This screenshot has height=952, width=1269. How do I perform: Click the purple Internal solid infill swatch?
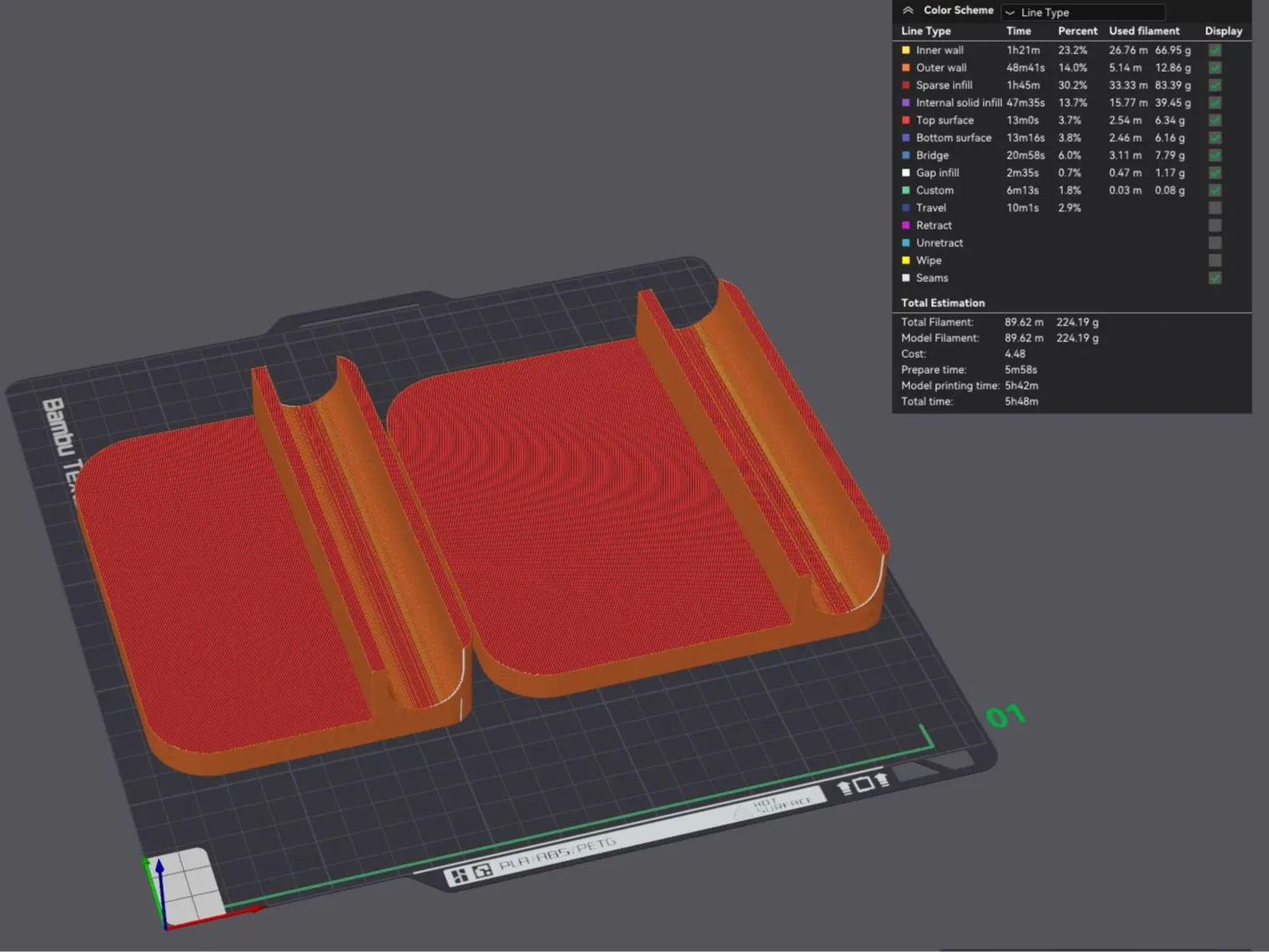906,103
